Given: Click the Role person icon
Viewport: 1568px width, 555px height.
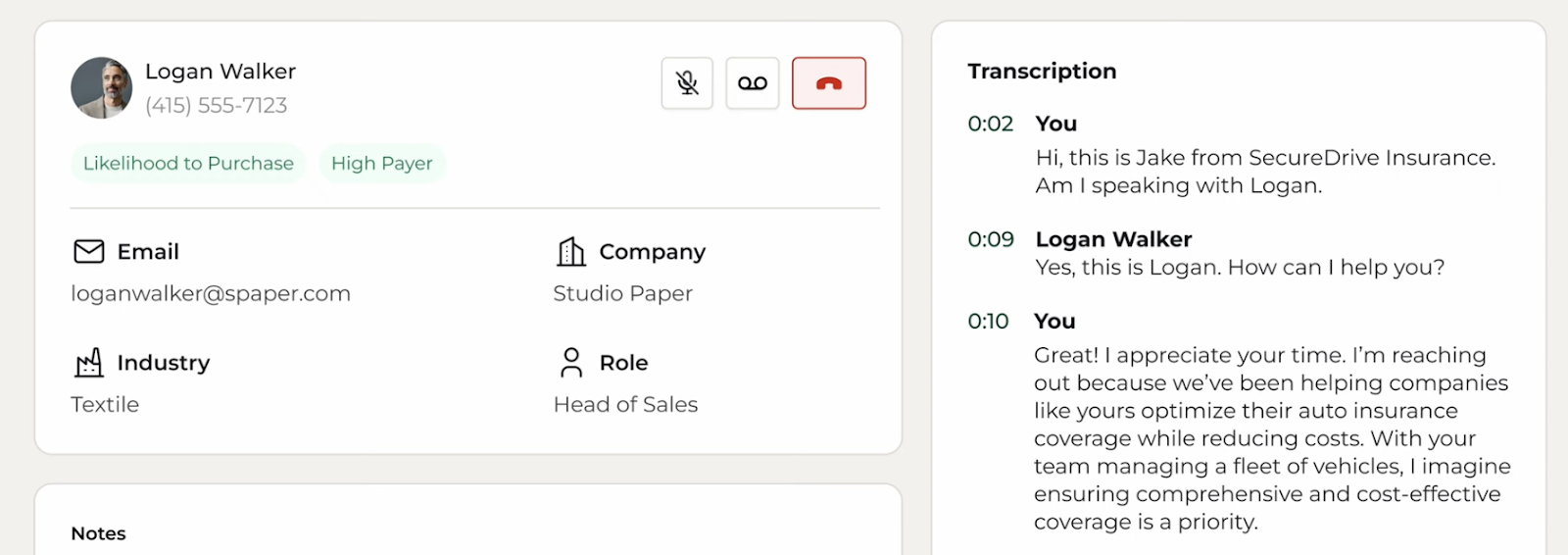Looking at the screenshot, I should coord(571,363).
